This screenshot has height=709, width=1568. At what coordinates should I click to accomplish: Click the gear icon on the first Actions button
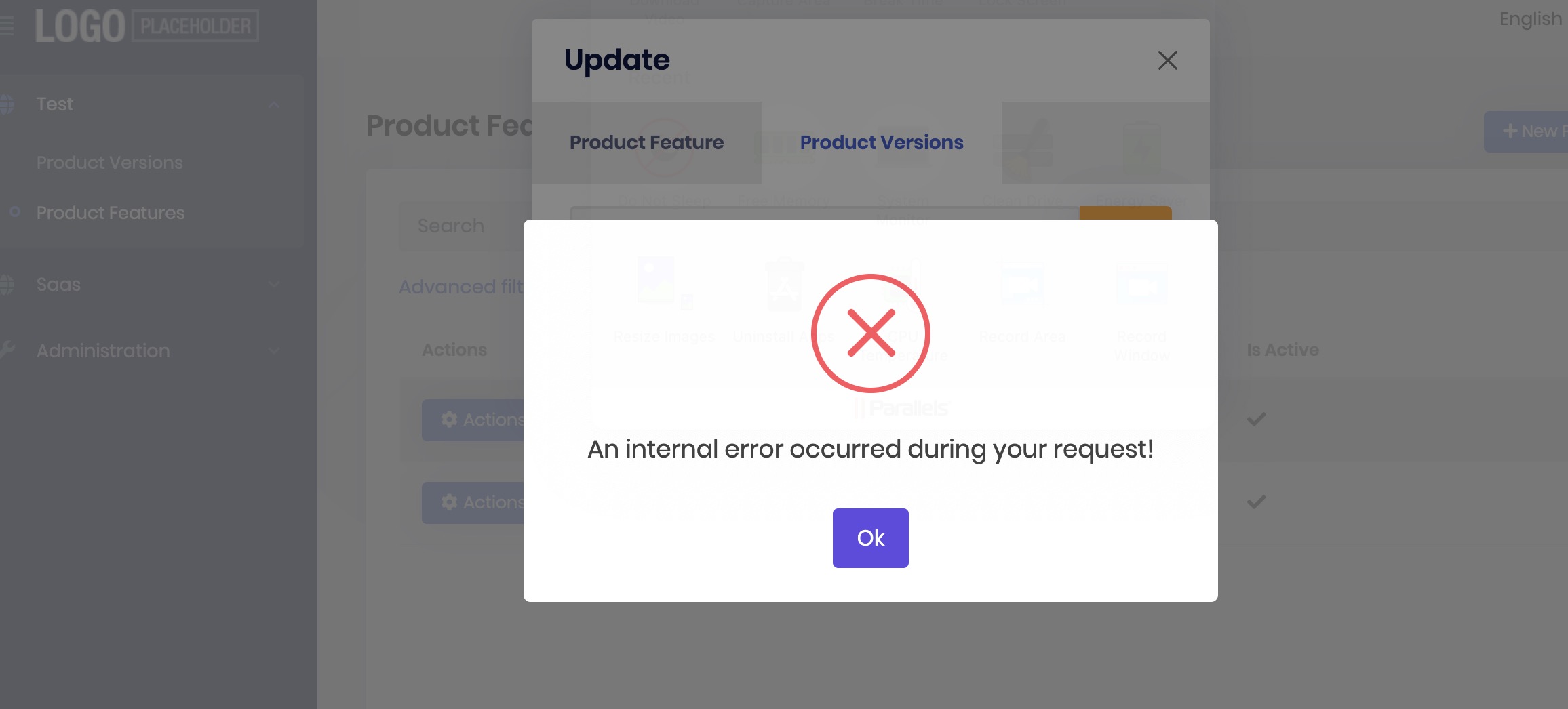448,420
